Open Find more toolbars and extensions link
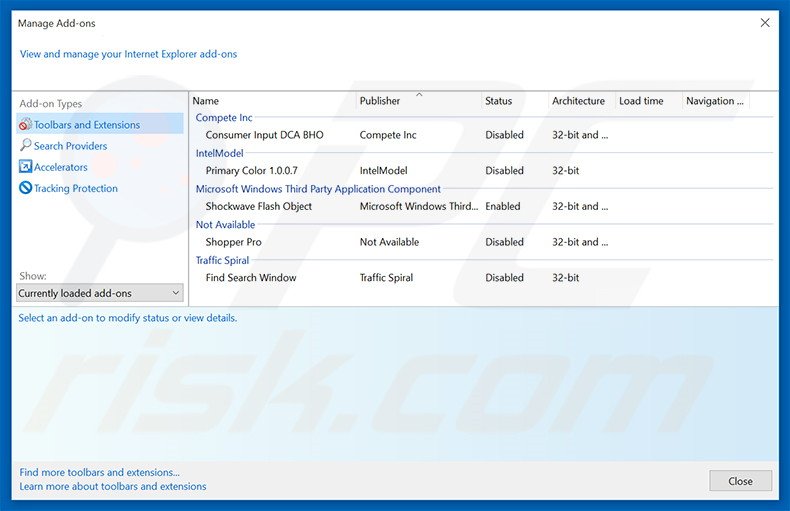Image resolution: width=790 pixels, height=511 pixels. pos(100,472)
